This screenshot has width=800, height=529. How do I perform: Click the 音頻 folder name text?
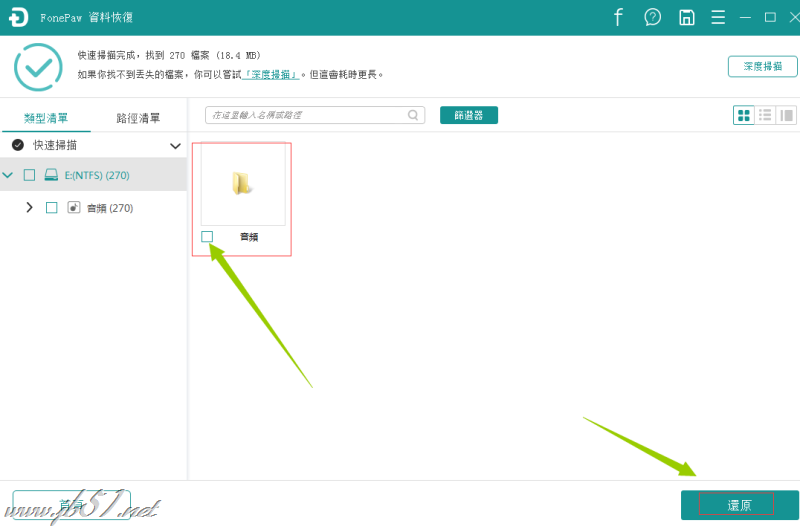tap(249, 237)
